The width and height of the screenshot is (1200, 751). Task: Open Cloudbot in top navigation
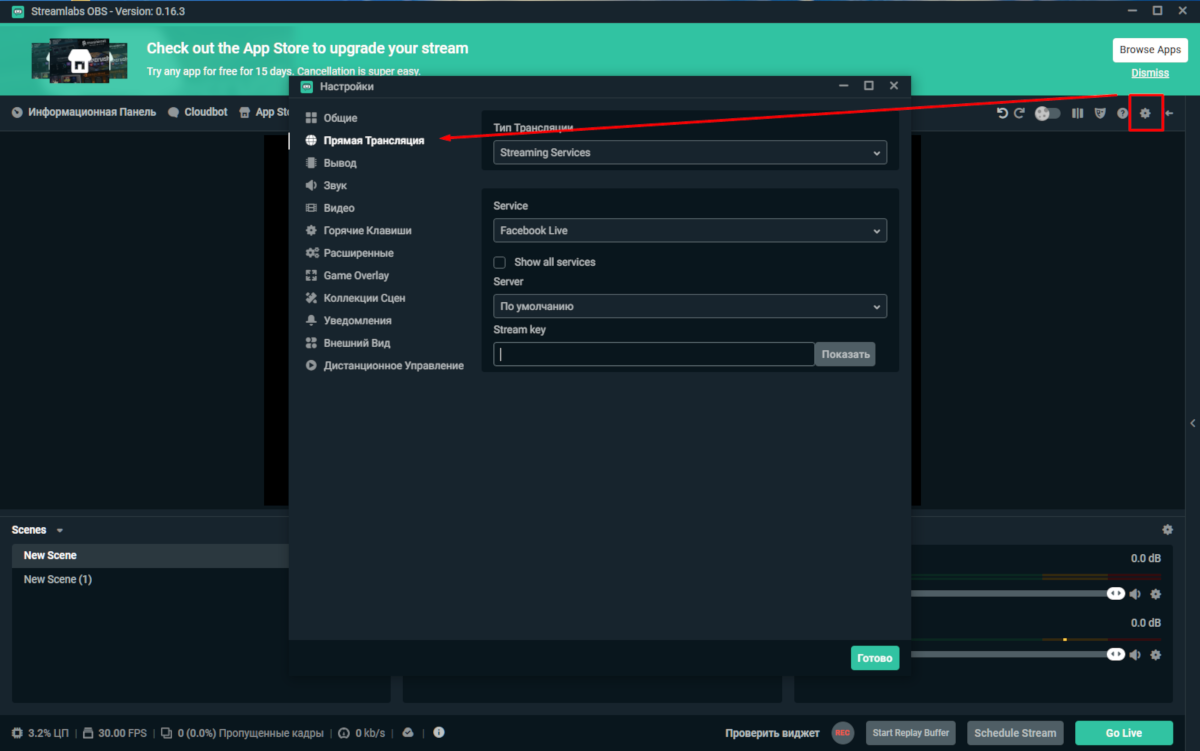click(198, 113)
